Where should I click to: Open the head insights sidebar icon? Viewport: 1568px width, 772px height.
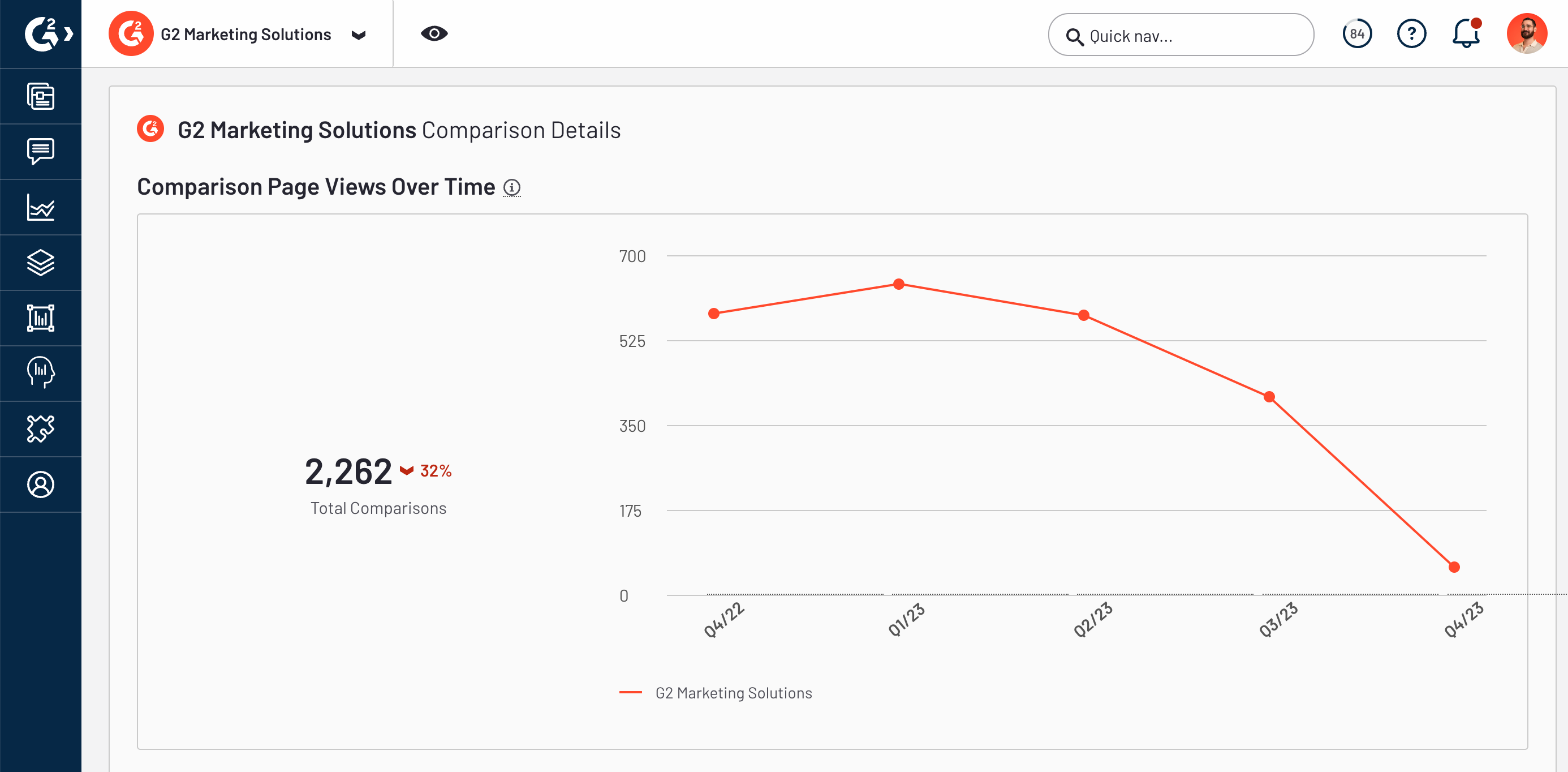point(41,372)
